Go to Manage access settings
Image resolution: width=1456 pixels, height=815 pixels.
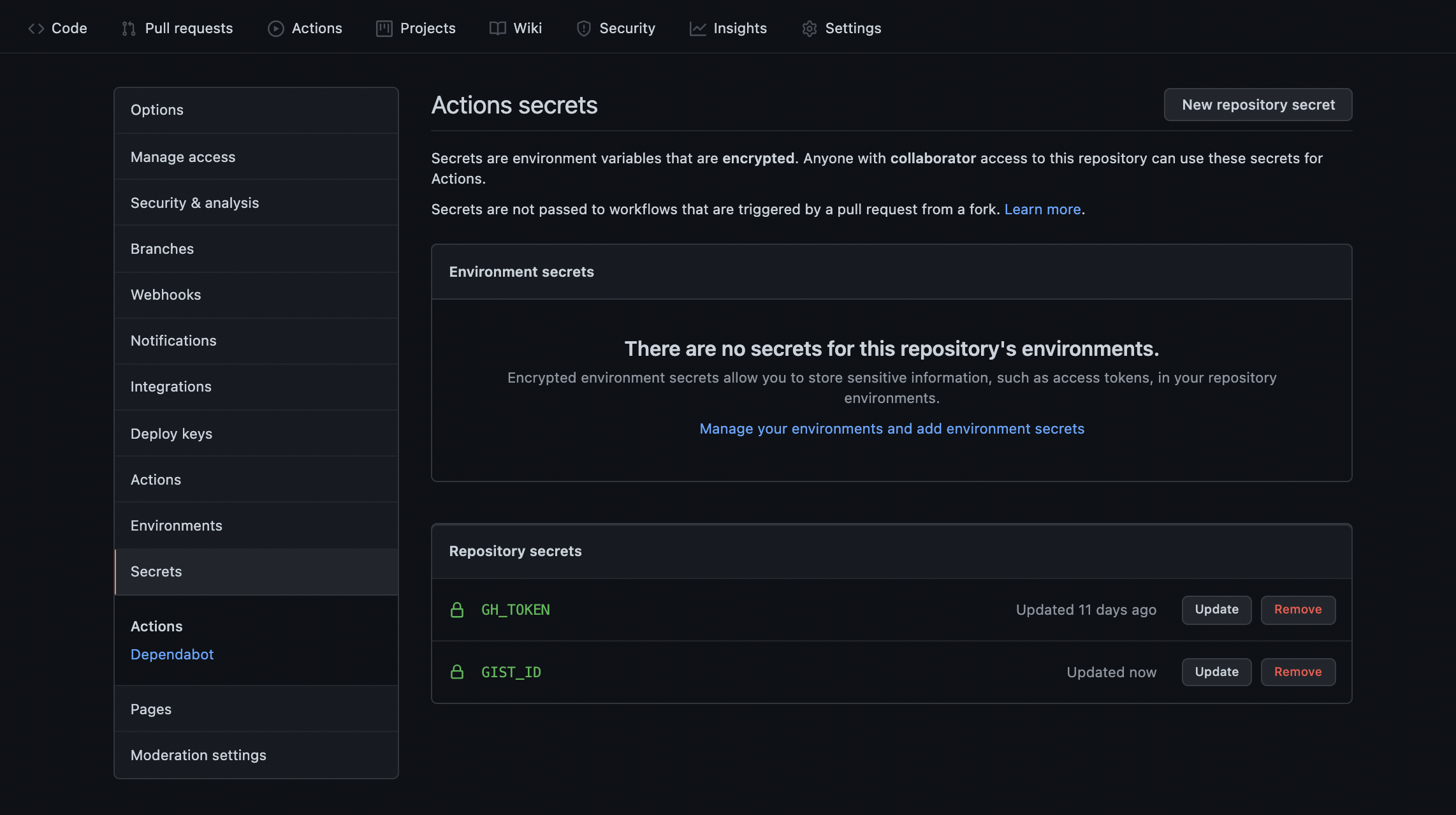[183, 157]
